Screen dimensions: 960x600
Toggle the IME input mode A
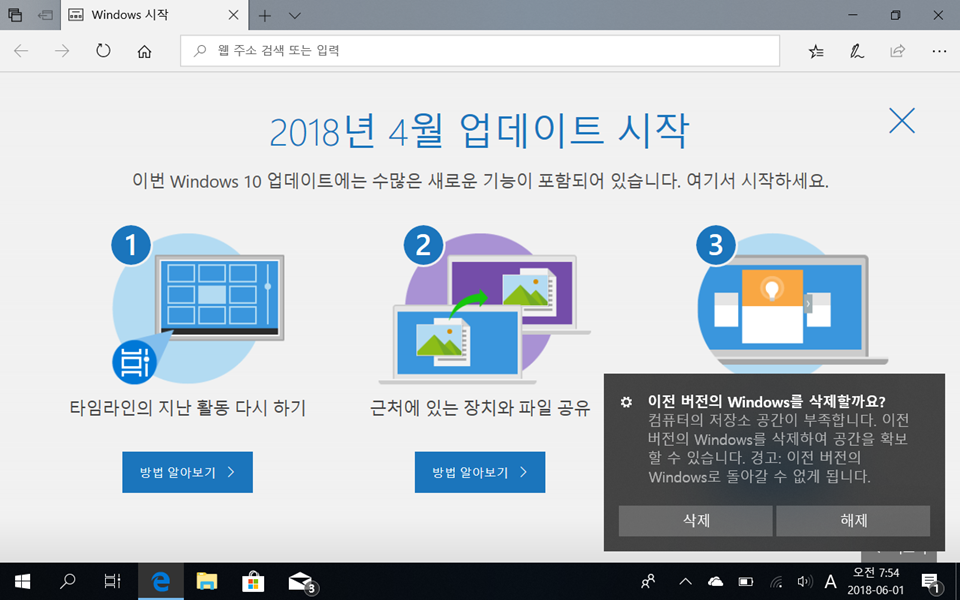pos(830,581)
